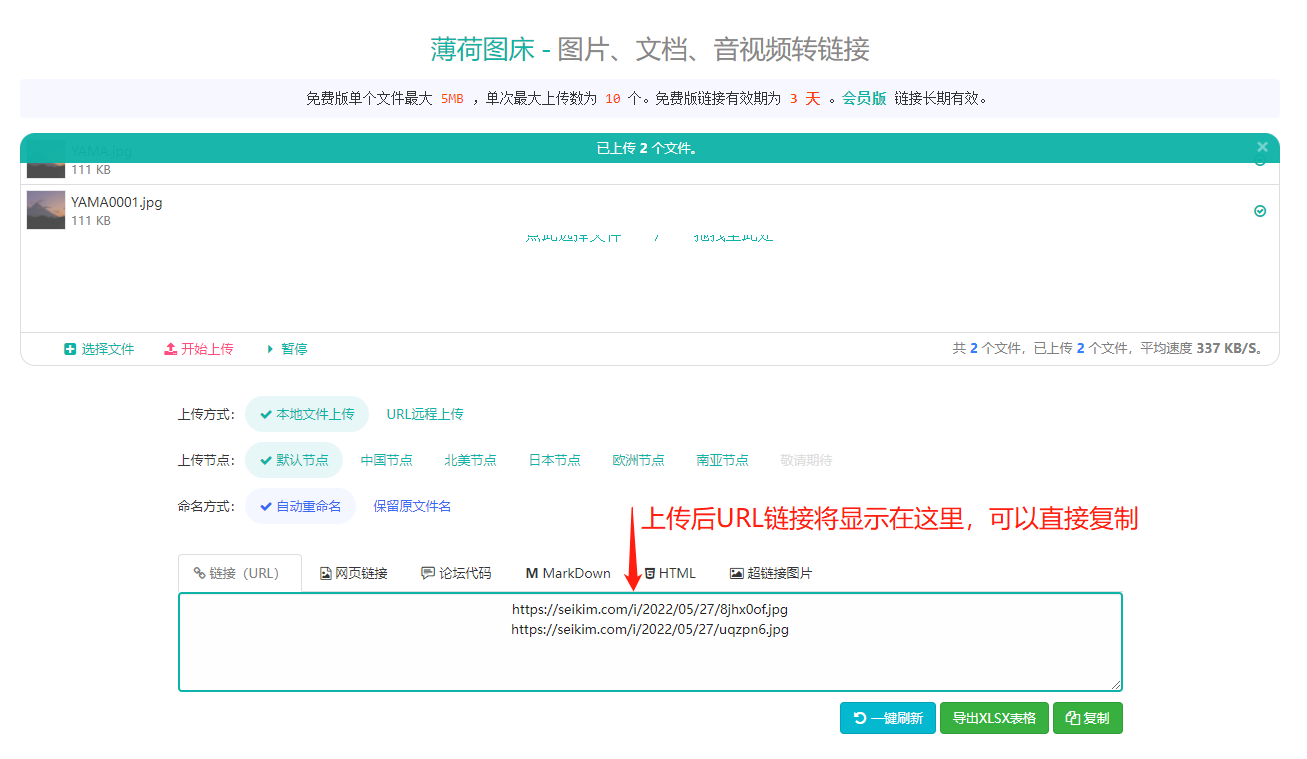Click the 111 KB size under YAMA0001.jpg
The width and height of the screenshot is (1307, 759).
click(91, 221)
